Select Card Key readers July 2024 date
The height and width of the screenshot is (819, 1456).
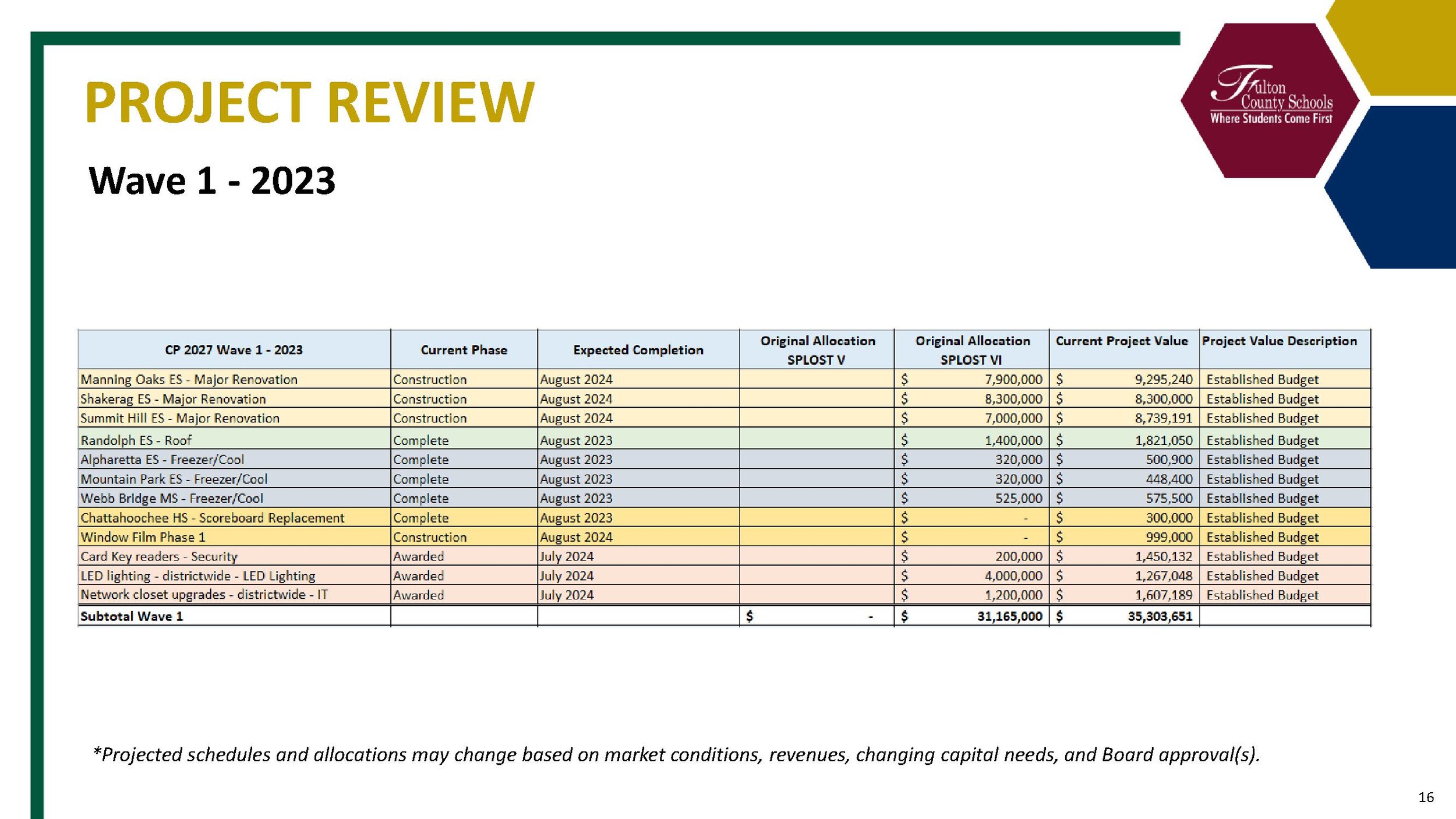click(x=638, y=556)
